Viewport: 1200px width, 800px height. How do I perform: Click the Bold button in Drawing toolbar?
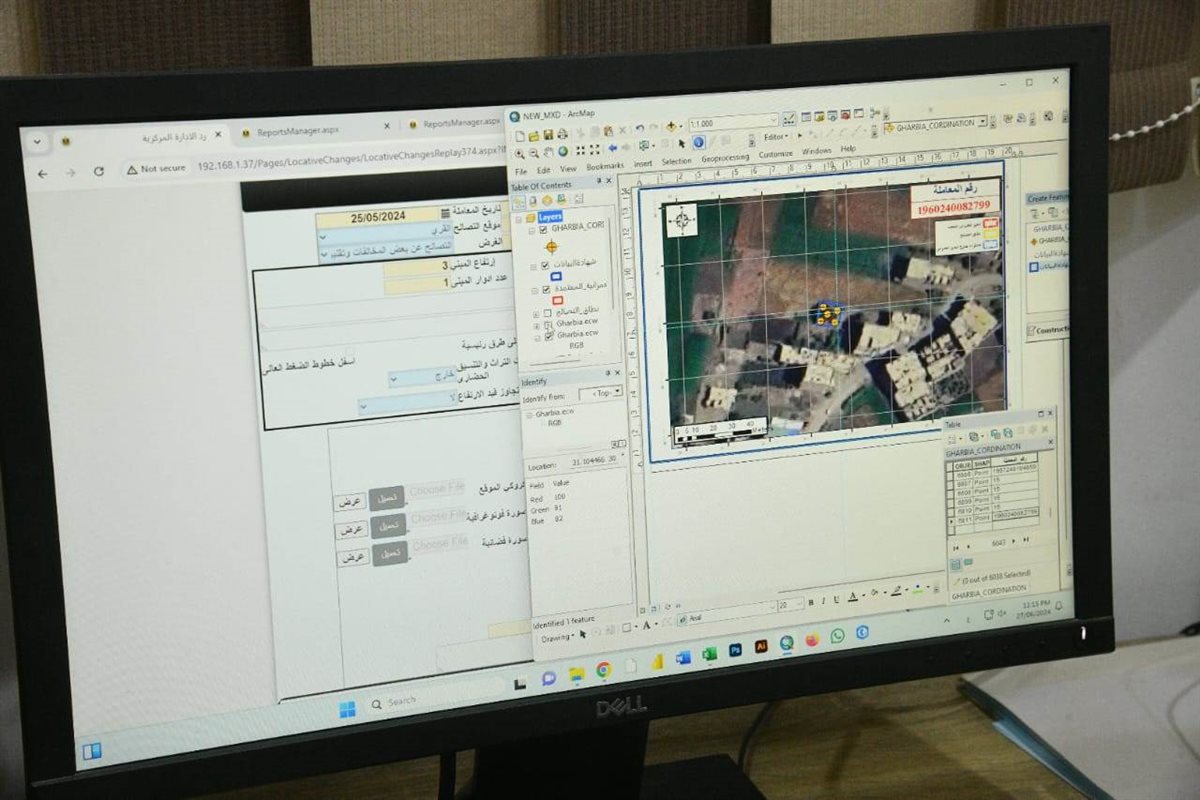(x=811, y=601)
